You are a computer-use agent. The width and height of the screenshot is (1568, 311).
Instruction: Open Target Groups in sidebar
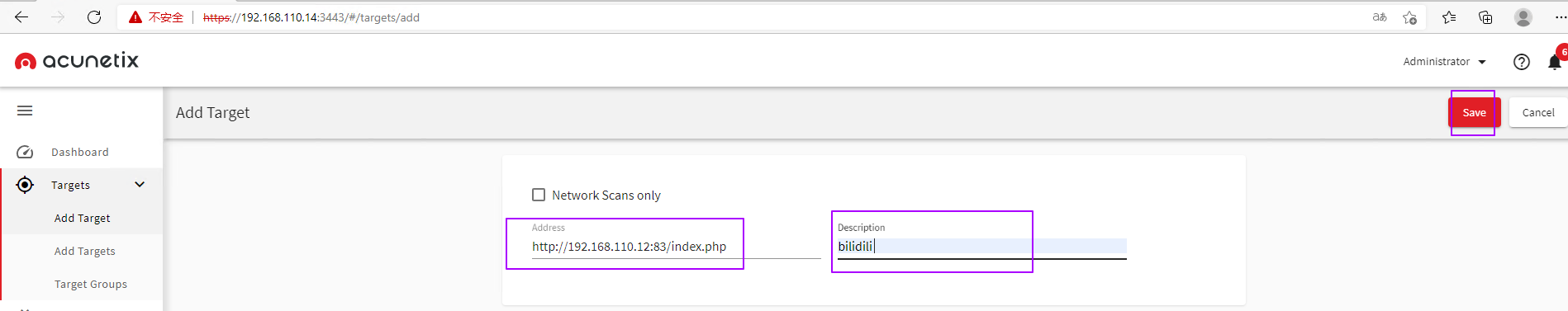91,284
